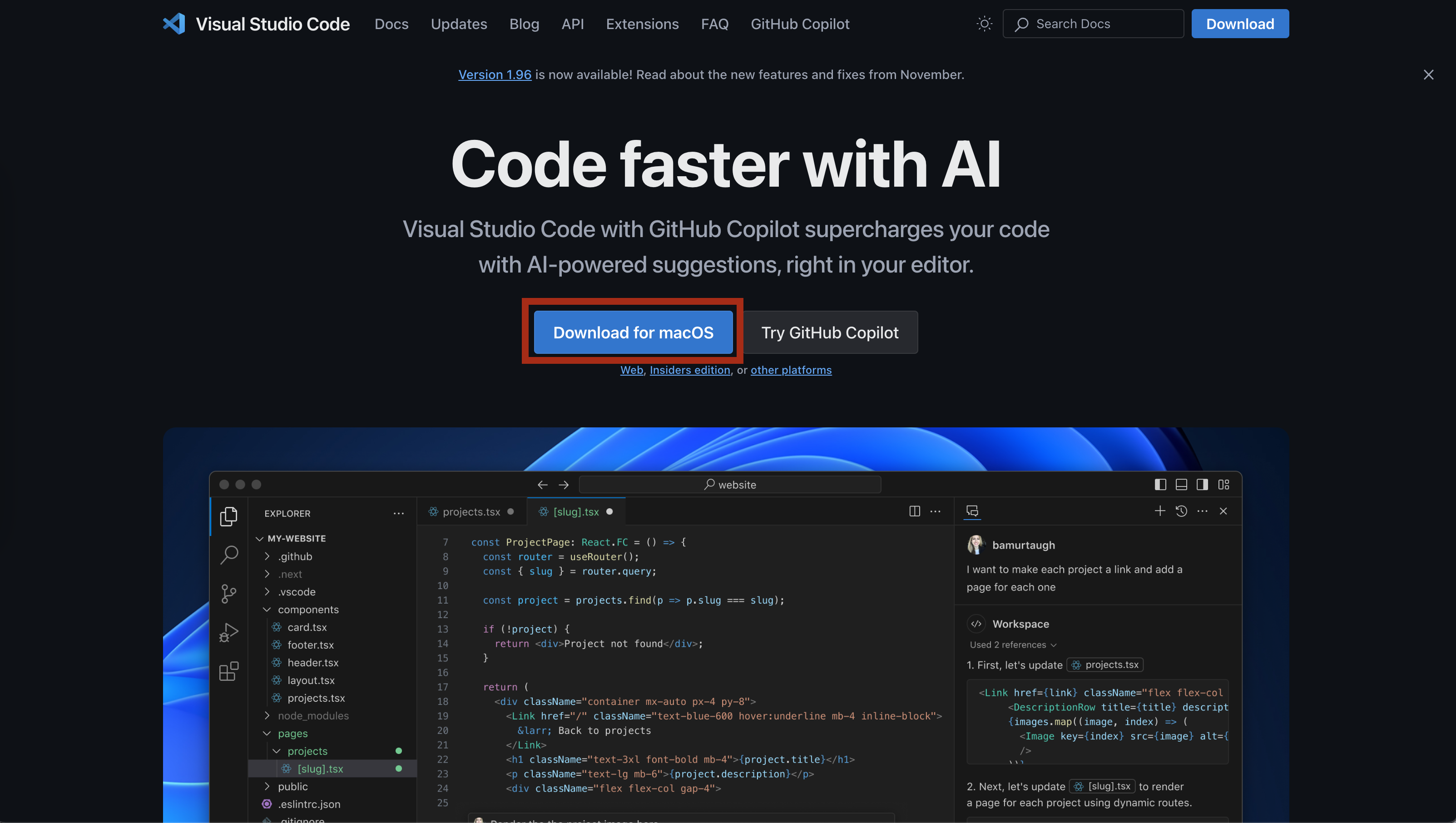
Task: Click the Visual Studio Code logo icon
Action: point(174,24)
